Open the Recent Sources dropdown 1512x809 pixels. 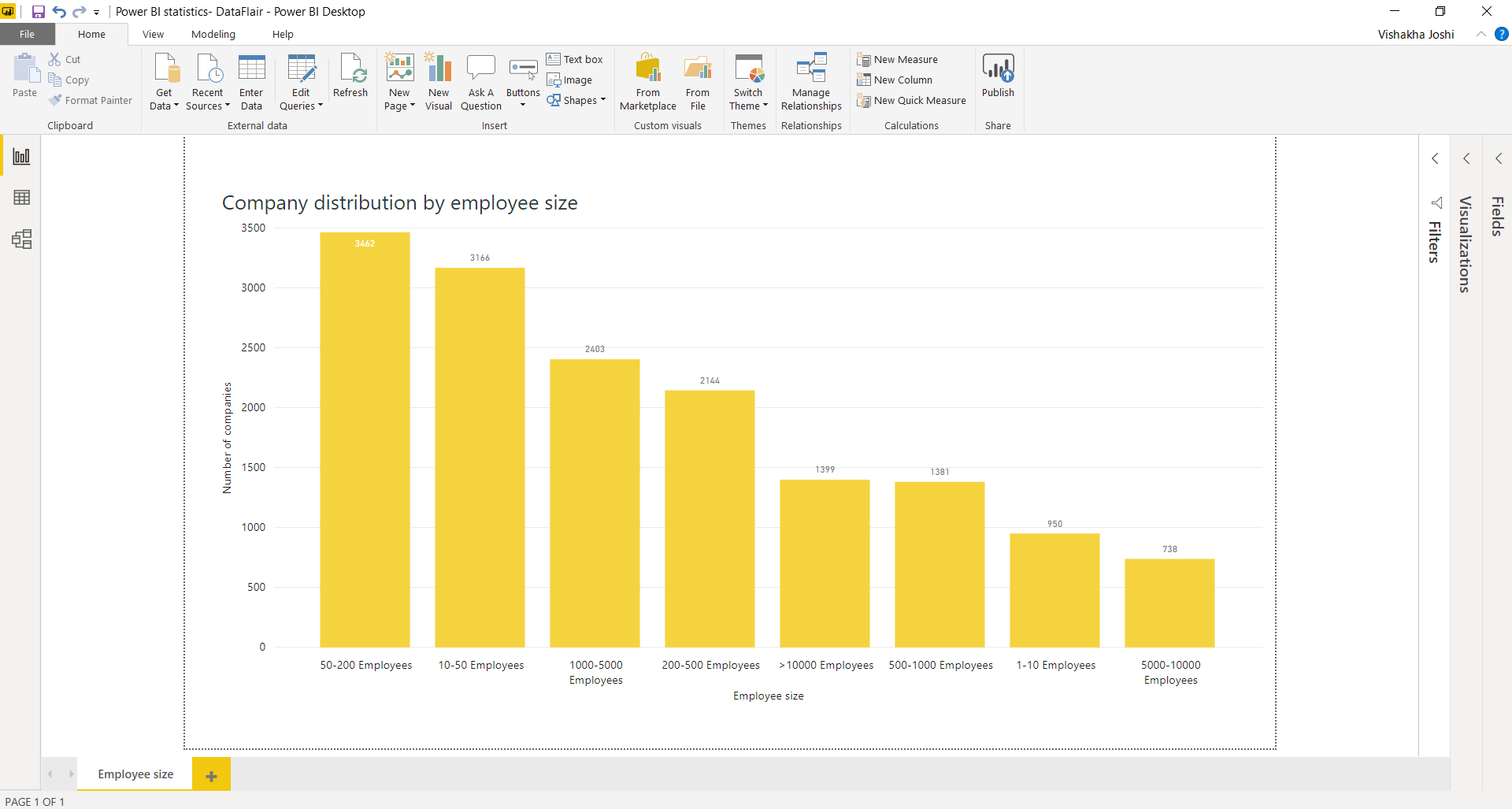208,82
